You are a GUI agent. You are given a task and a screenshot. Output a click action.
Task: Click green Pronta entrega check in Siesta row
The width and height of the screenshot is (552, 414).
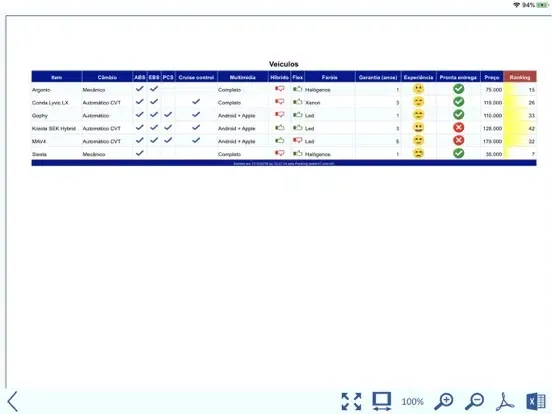click(458, 153)
